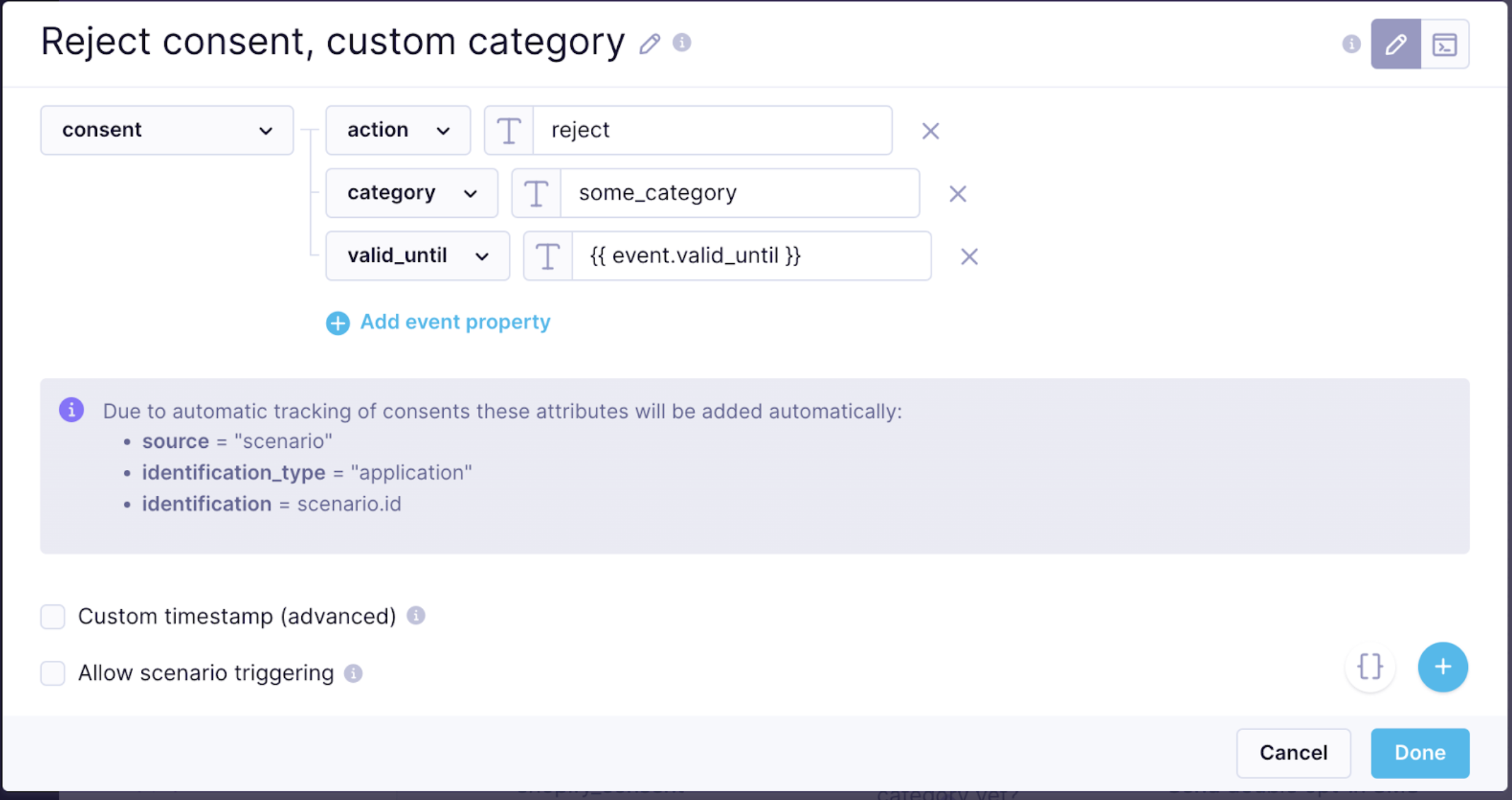Image resolution: width=1512 pixels, height=800 pixels.
Task: Switch to code editor view
Action: point(1444,44)
